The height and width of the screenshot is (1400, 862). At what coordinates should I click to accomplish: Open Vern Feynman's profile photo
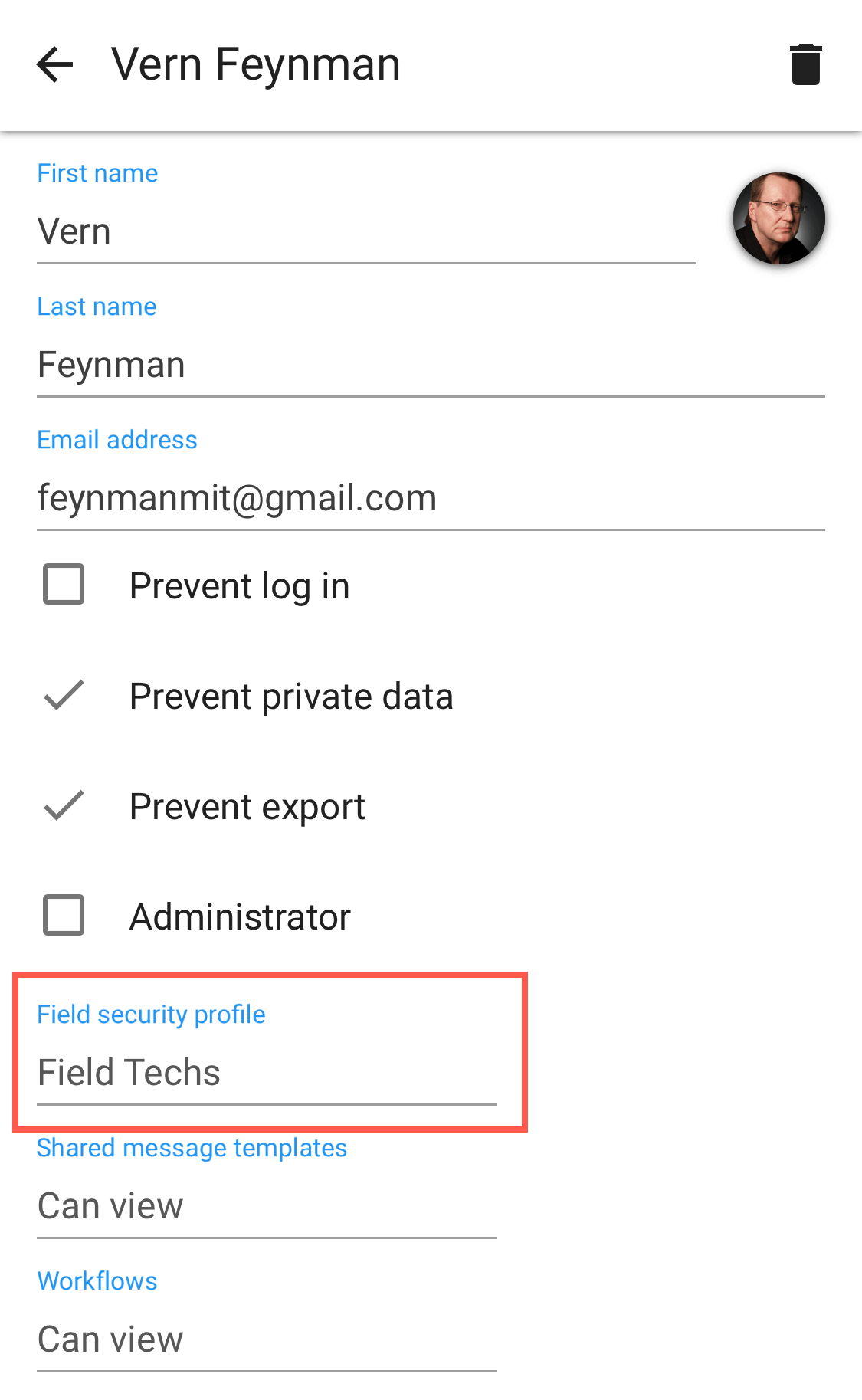pyautogui.click(x=778, y=218)
